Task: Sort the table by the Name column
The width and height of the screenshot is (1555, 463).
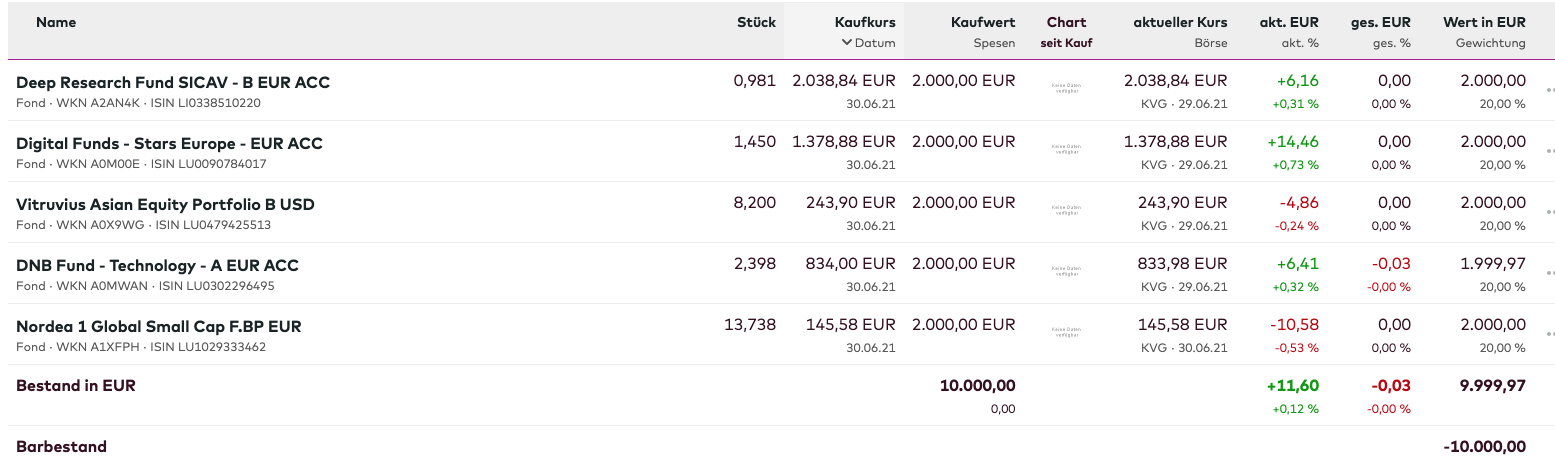Action: pyautogui.click(x=56, y=22)
